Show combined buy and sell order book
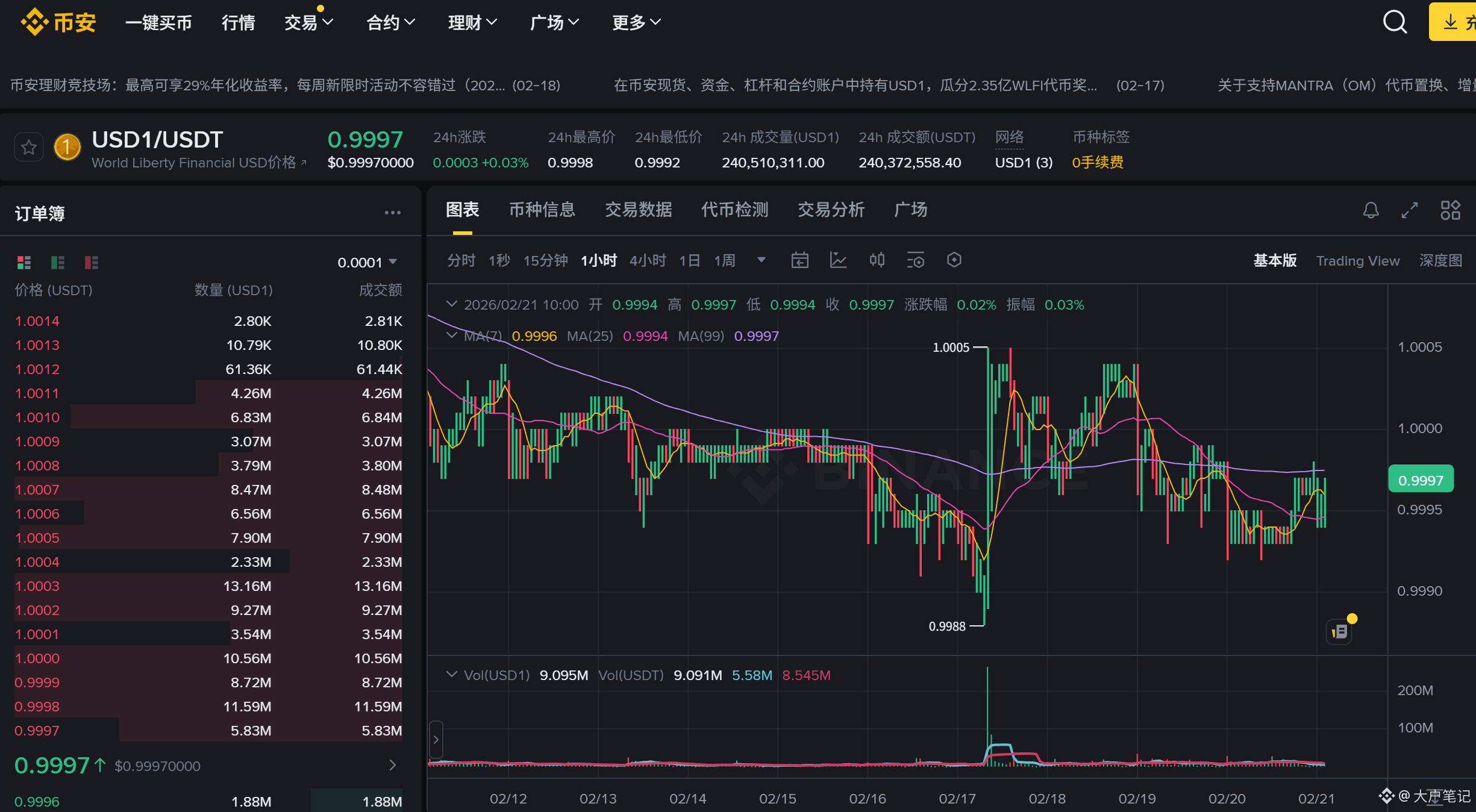This screenshot has width=1476, height=812. click(24, 263)
